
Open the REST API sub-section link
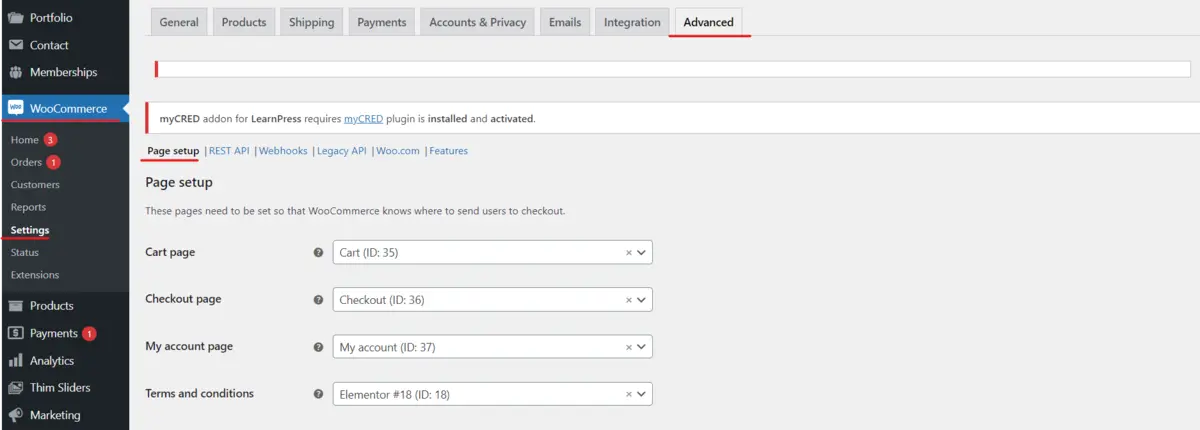tap(229, 151)
